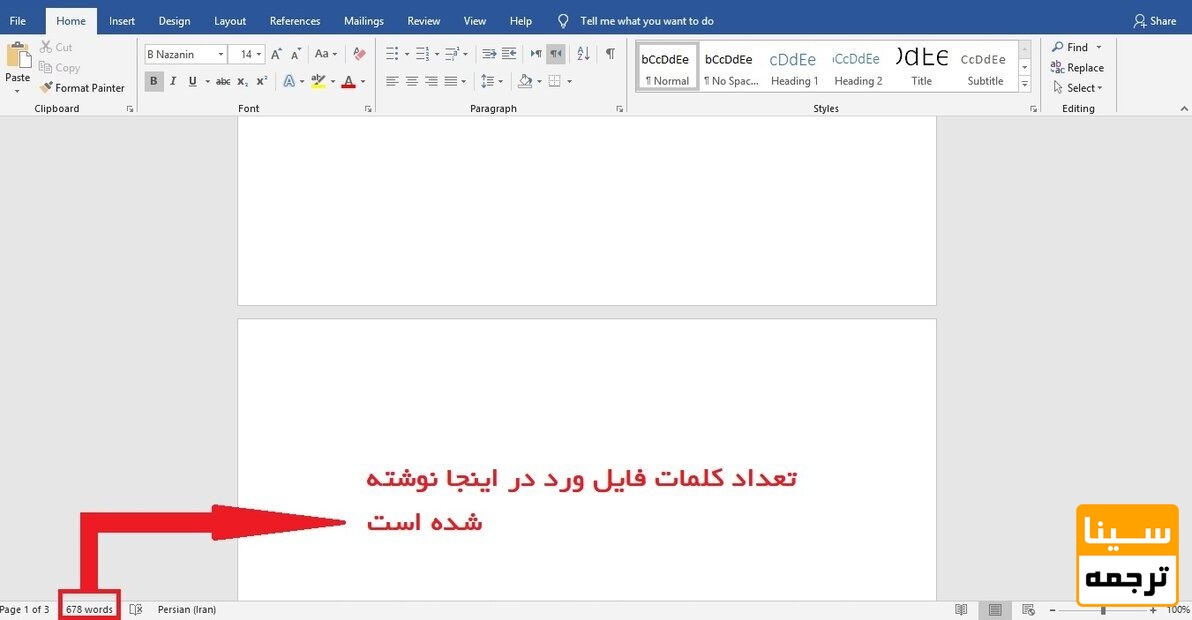Open the line spacing options
Viewport: 1192px width, 620px height.
coord(492,81)
